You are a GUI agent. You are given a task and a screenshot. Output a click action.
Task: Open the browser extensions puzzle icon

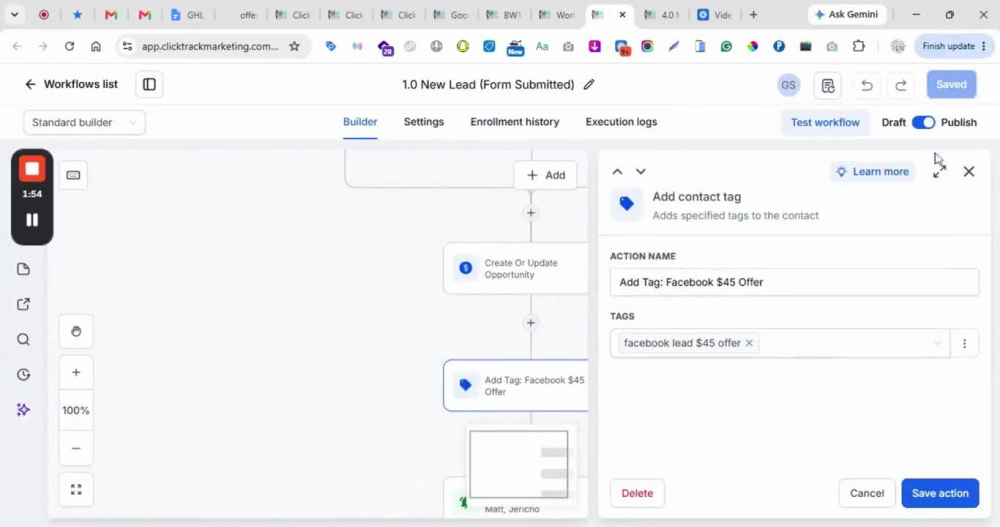click(x=858, y=46)
